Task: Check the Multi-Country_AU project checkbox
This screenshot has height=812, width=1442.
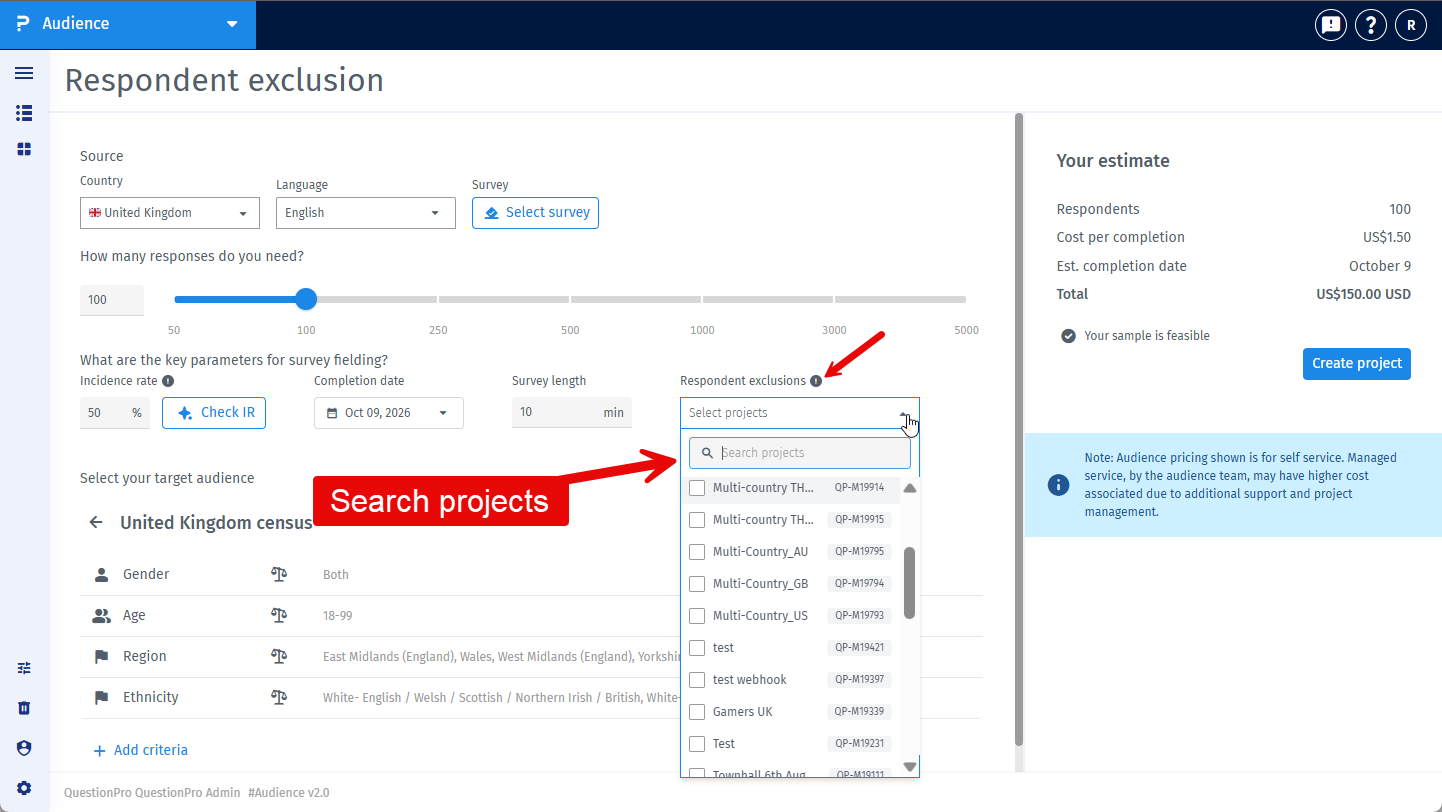Action: 697,552
